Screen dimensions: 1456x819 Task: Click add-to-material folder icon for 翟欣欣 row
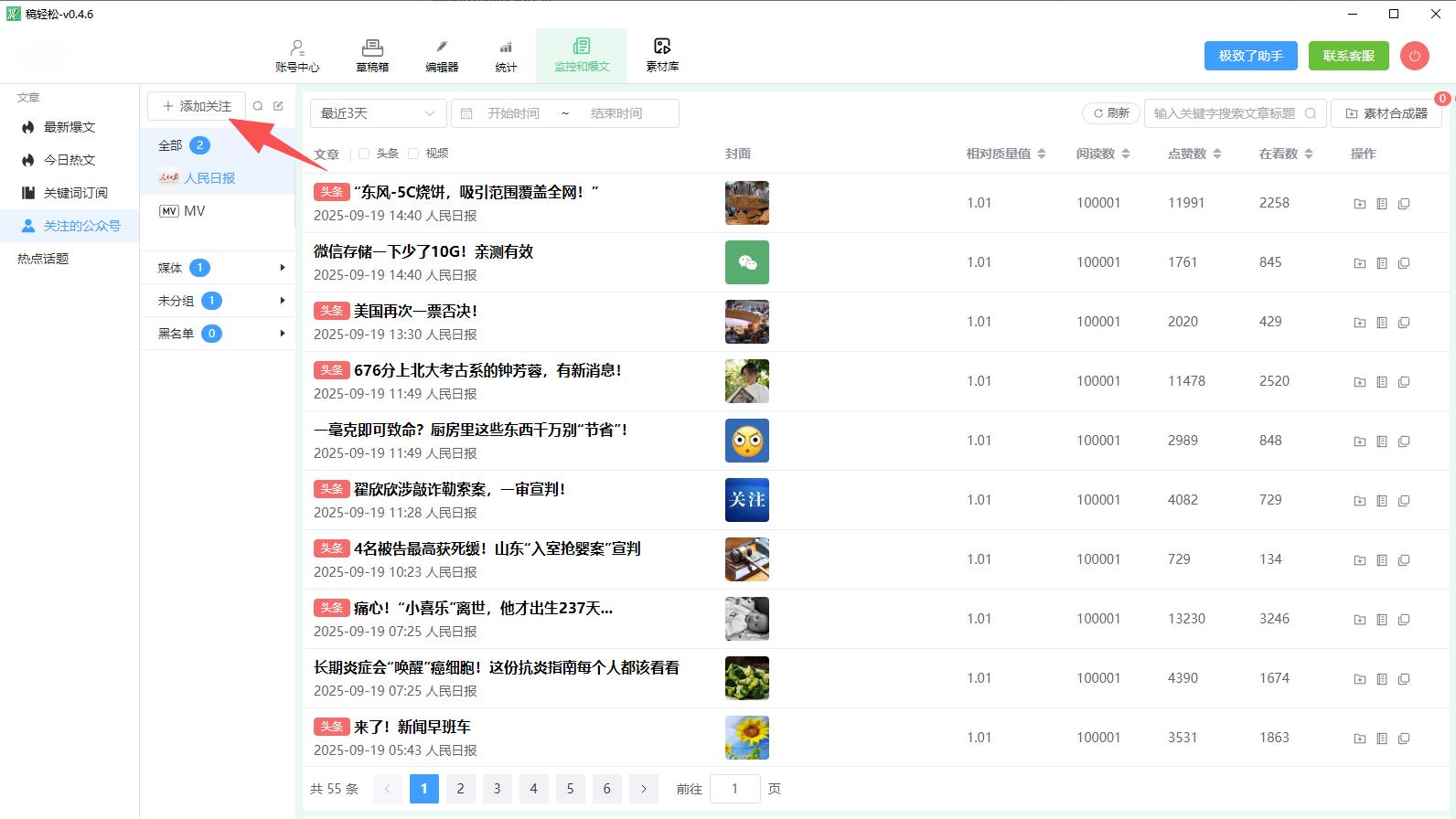tap(1360, 501)
